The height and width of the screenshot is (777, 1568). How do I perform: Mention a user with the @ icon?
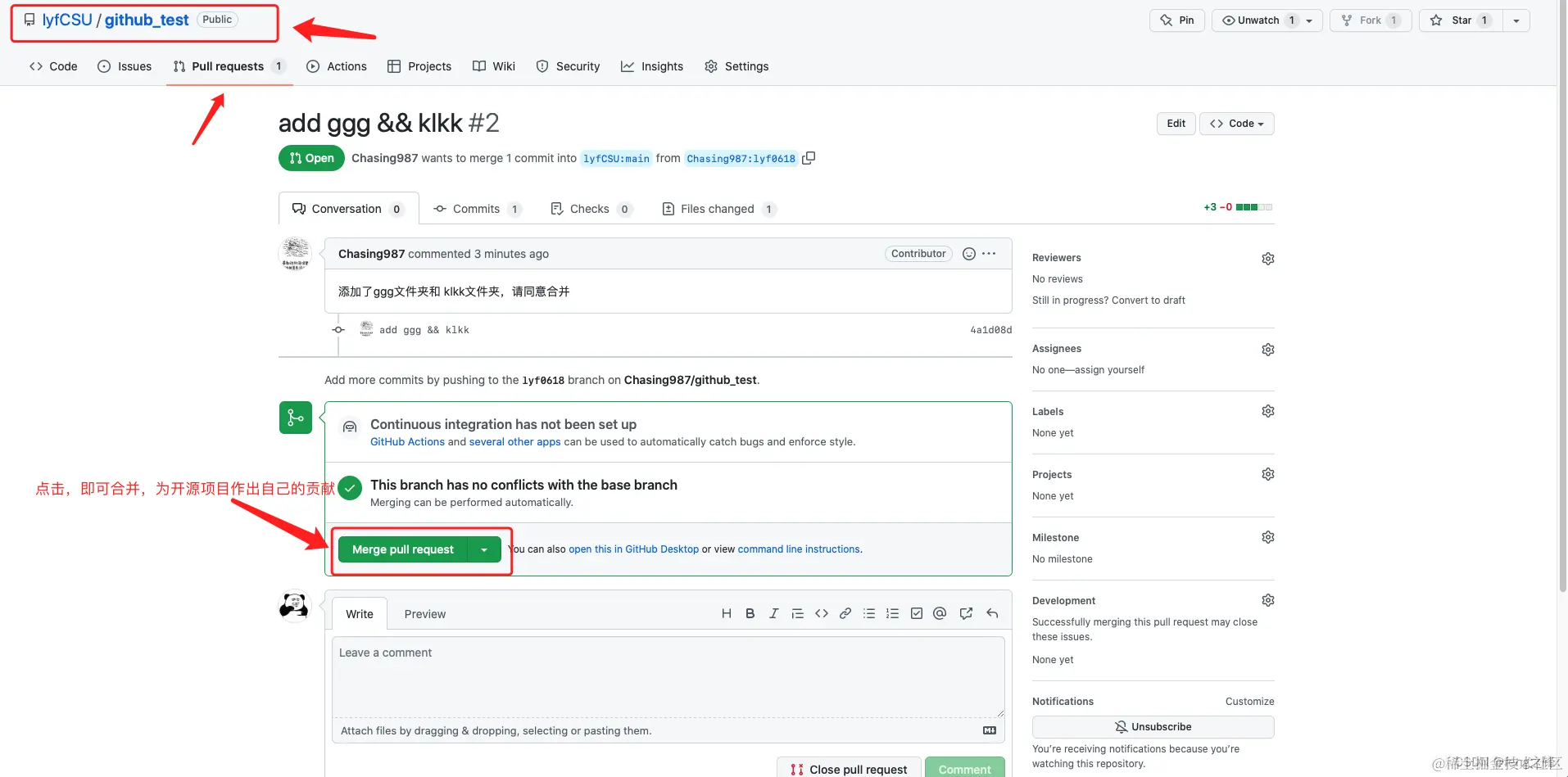(940, 613)
